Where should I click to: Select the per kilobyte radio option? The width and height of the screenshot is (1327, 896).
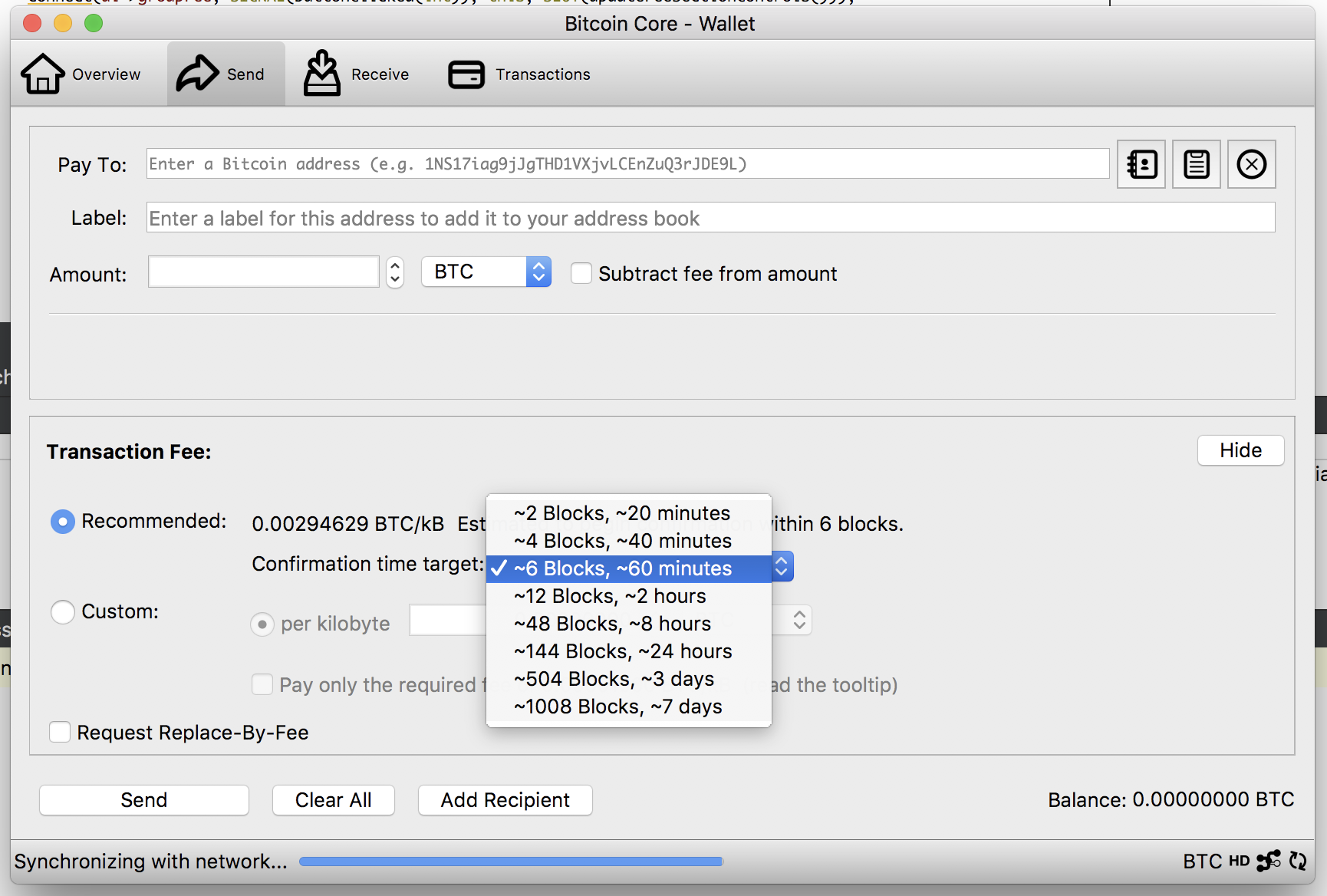[x=262, y=624]
